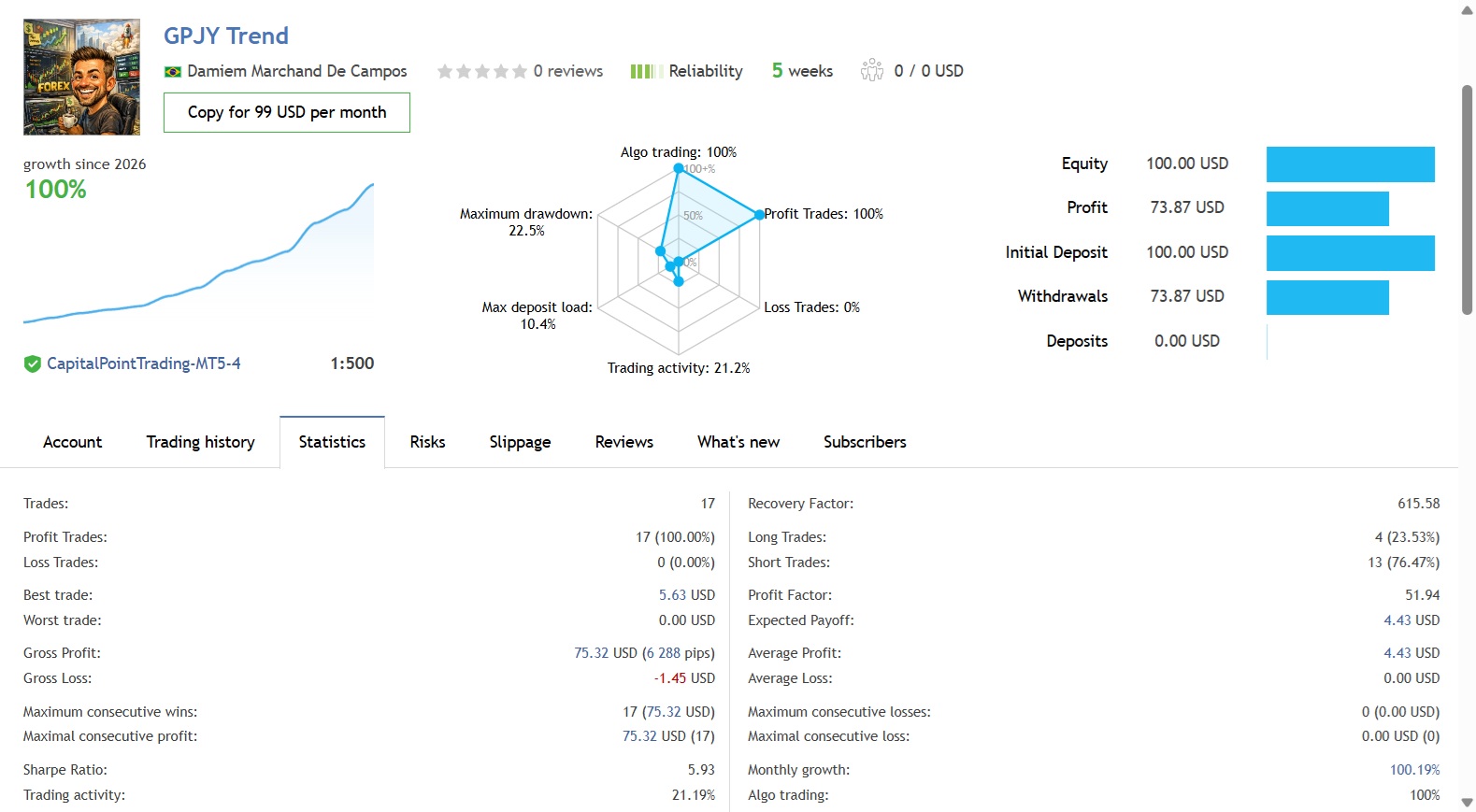
Task: Select the Slippage tab
Action: coord(520,442)
